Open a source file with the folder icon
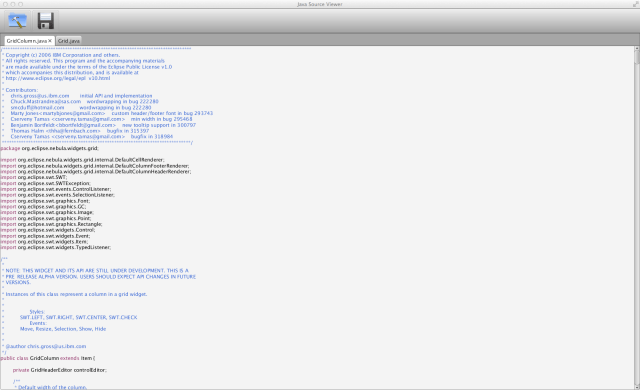Screen dimensions: 640x390 pos(17,21)
